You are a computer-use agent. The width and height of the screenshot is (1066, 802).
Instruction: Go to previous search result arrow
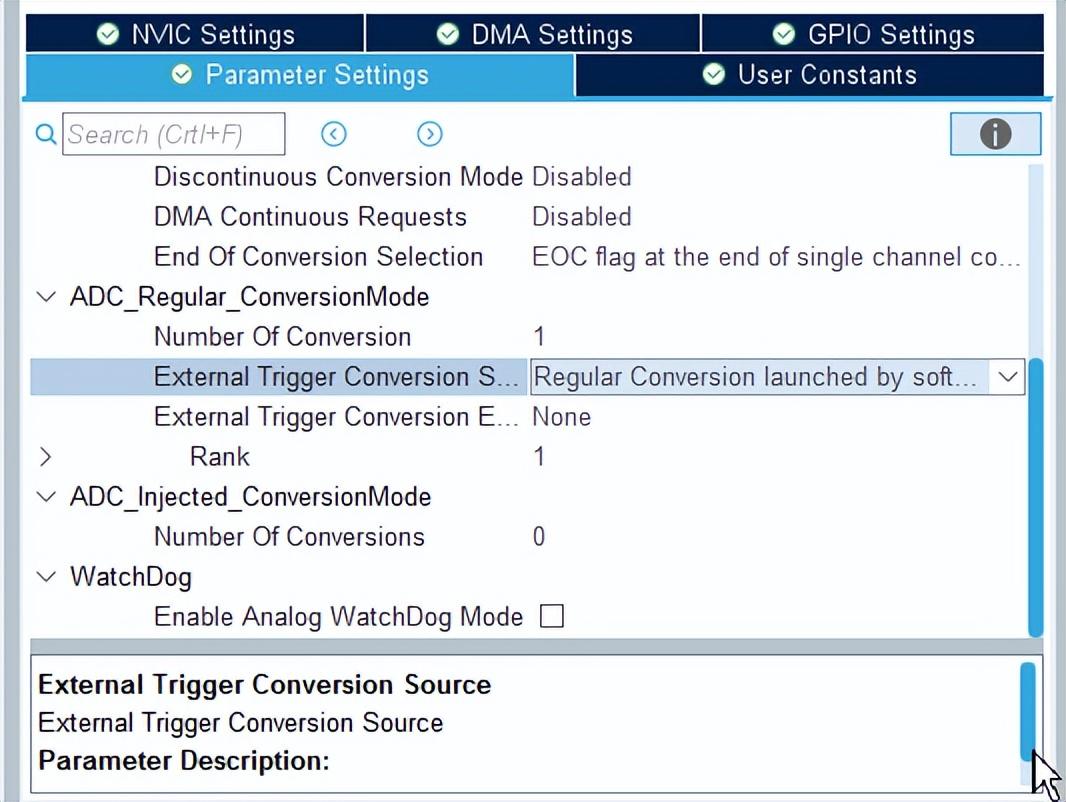334,134
